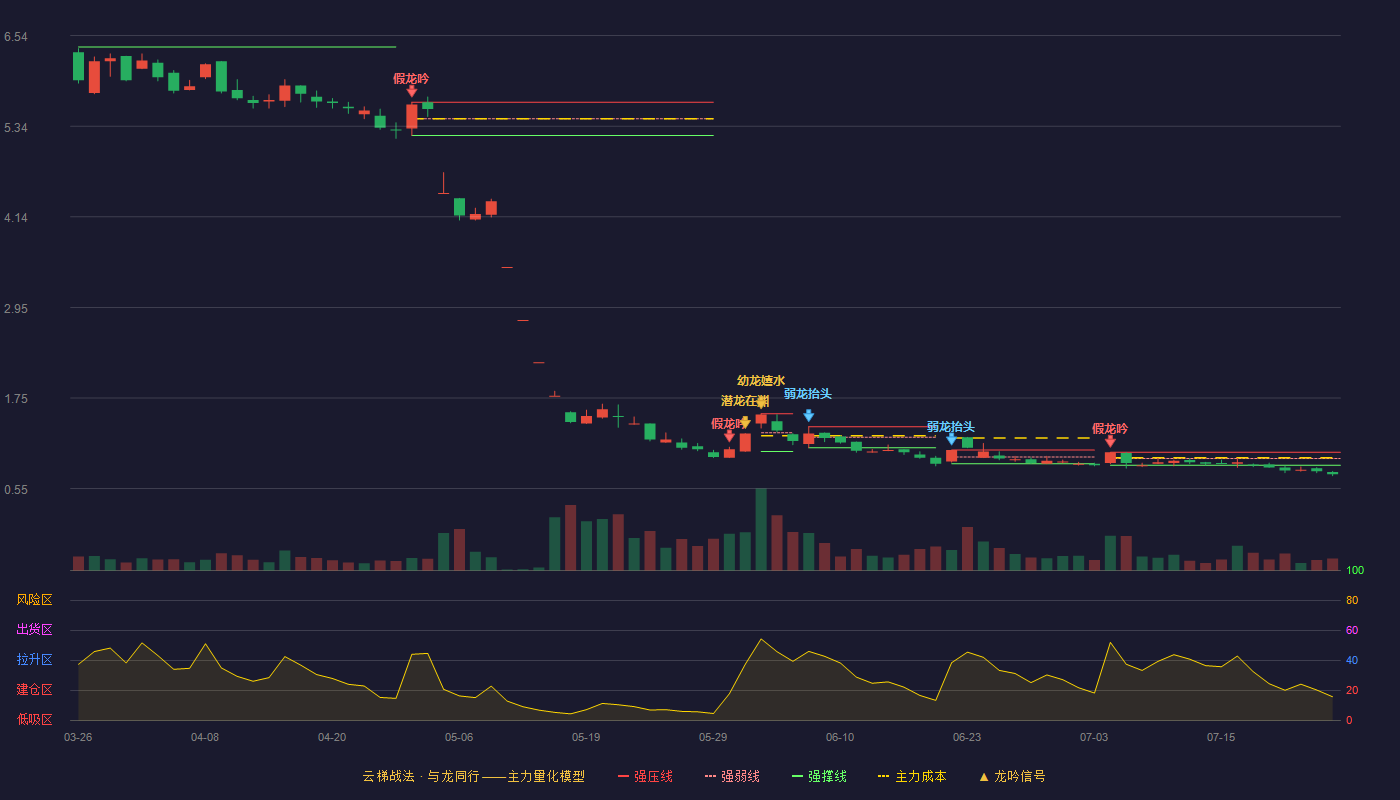Click the orange 80 indicator axis value
The image size is (1400, 800).
point(1352,600)
